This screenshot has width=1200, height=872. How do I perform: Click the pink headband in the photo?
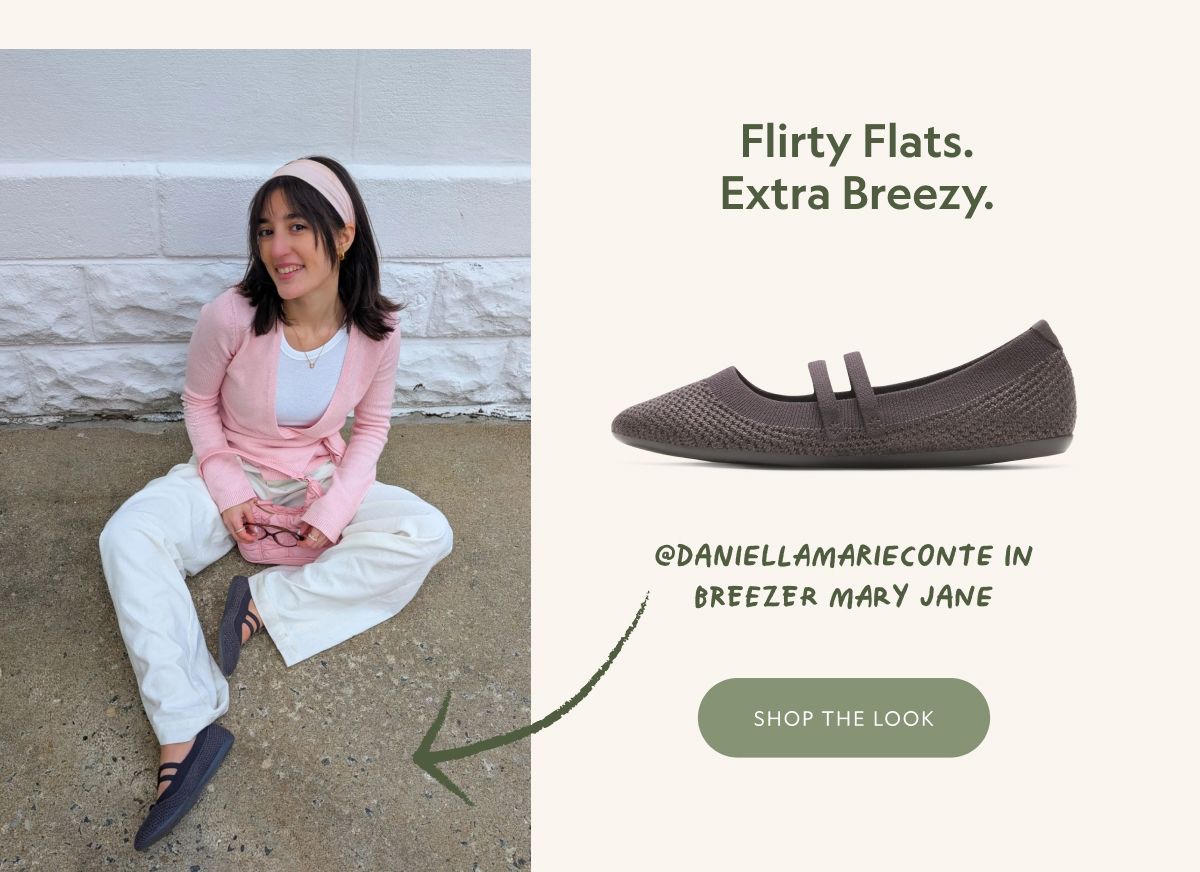point(318,183)
